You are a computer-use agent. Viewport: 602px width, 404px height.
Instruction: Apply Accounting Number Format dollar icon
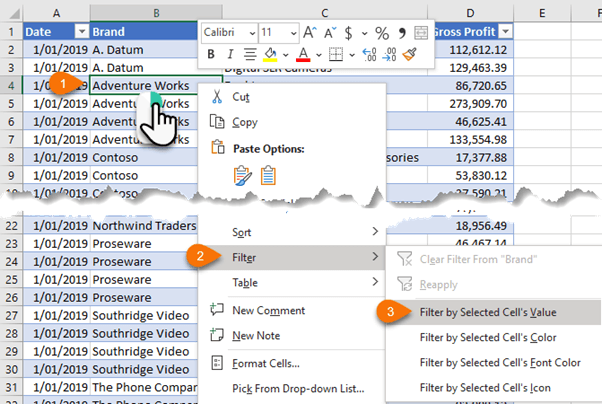coord(348,33)
